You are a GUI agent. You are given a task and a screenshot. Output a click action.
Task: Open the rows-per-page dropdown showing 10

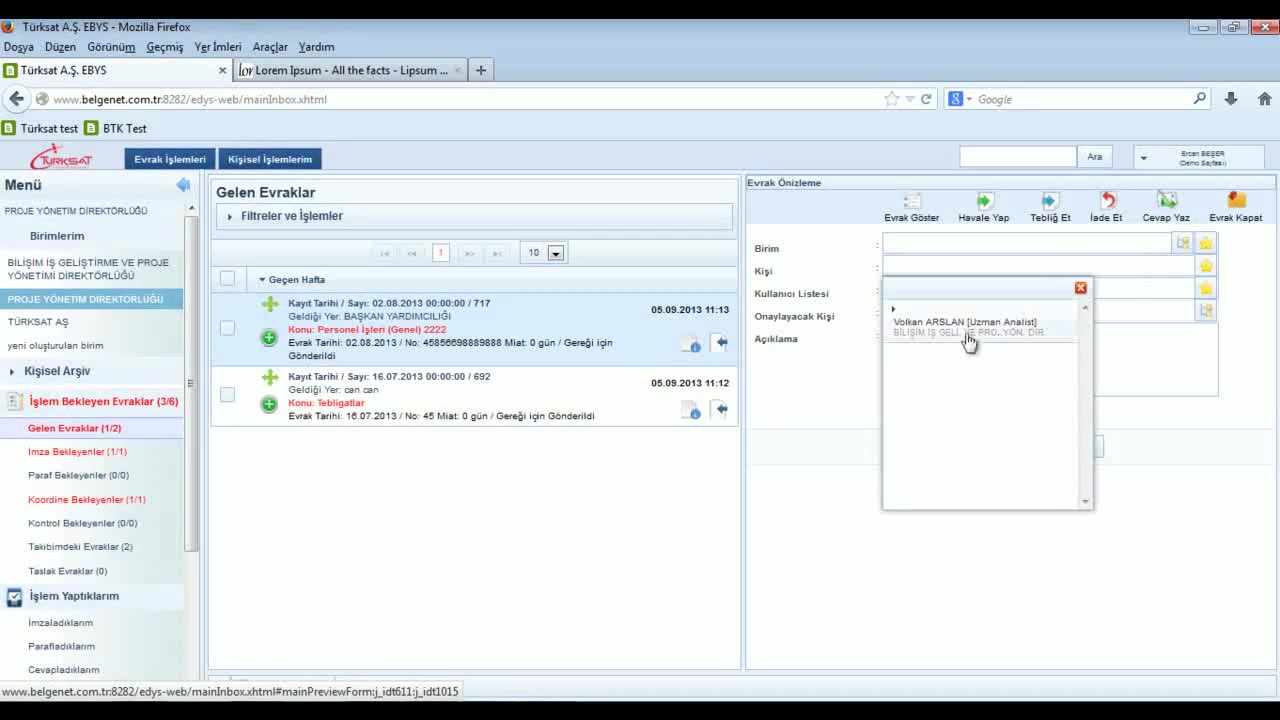[x=555, y=253]
